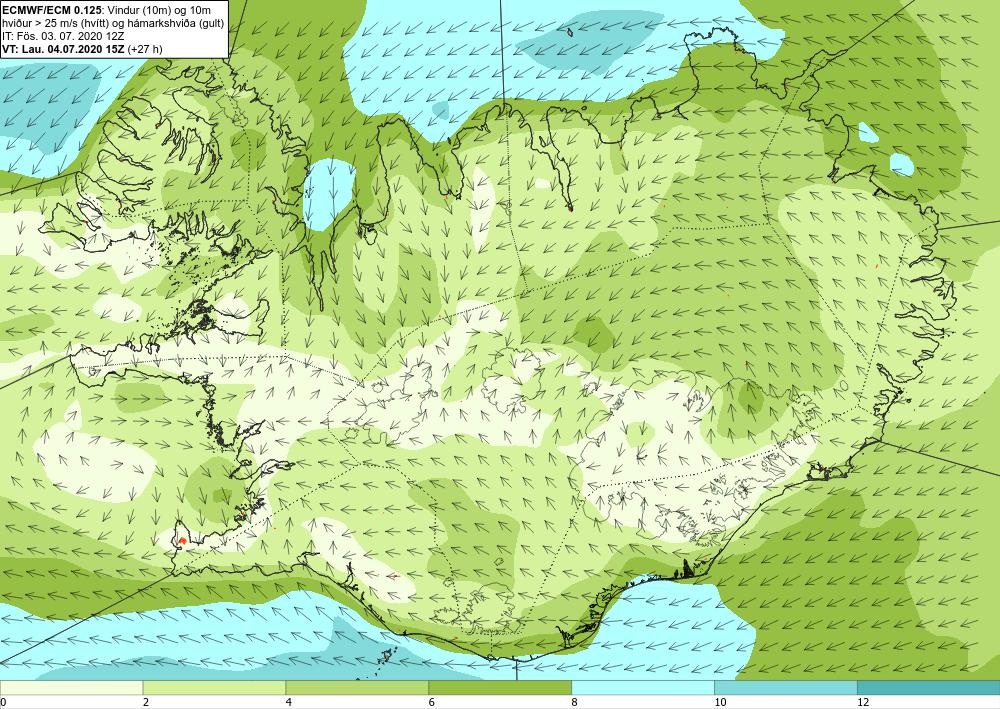Click the 6–8 m/s darker green legend swatch
This screenshot has height=709, width=1000.
click(x=500, y=687)
